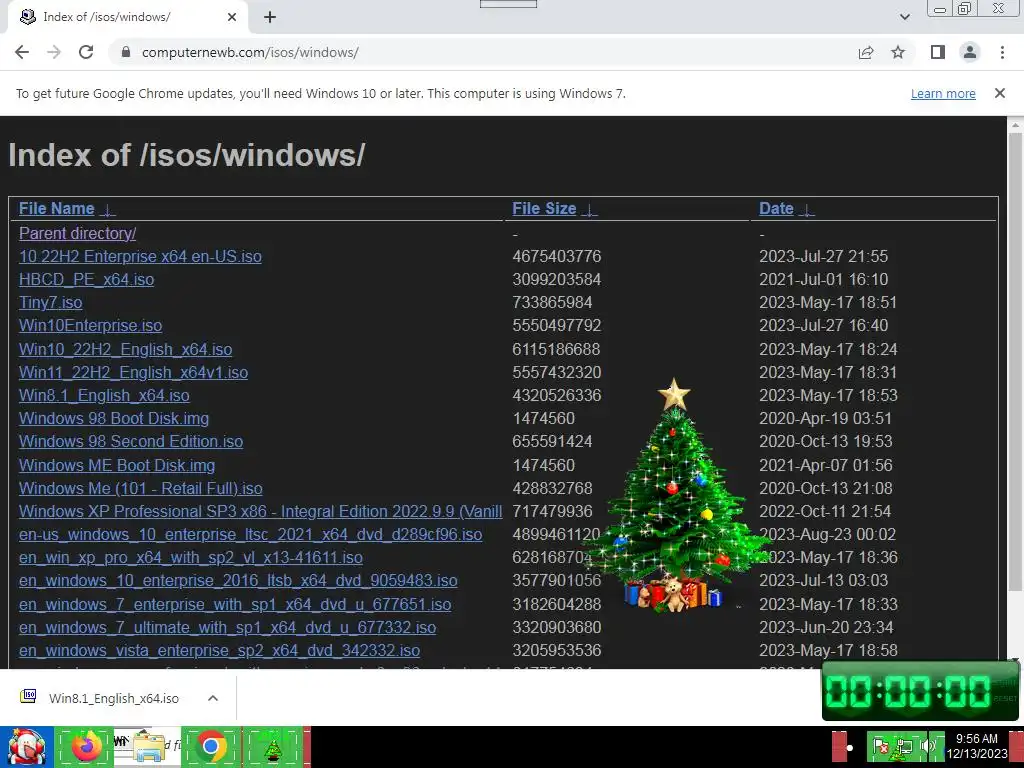Go to Parent directory/

coord(77,233)
